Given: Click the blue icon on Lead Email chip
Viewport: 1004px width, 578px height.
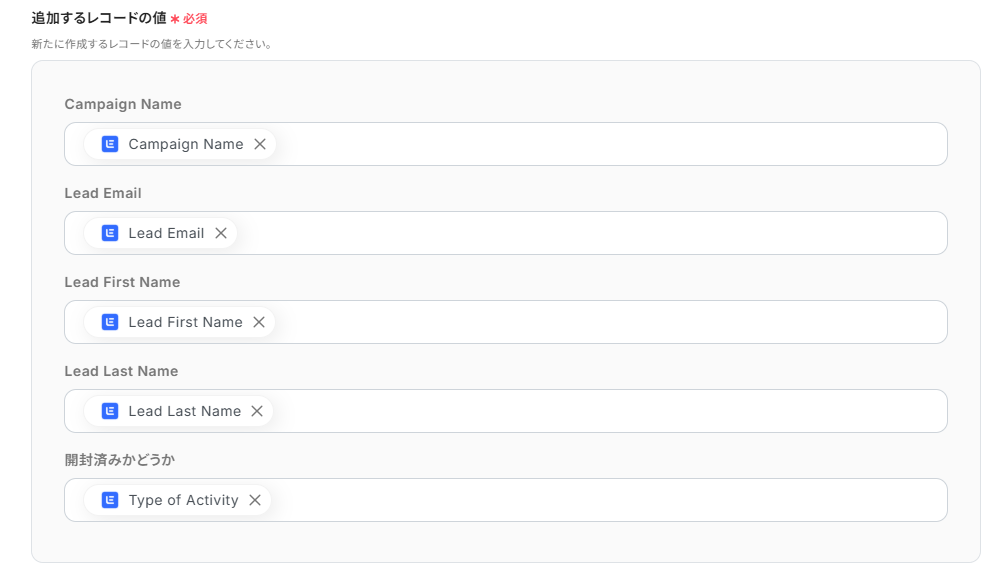Looking at the screenshot, I should click(110, 233).
